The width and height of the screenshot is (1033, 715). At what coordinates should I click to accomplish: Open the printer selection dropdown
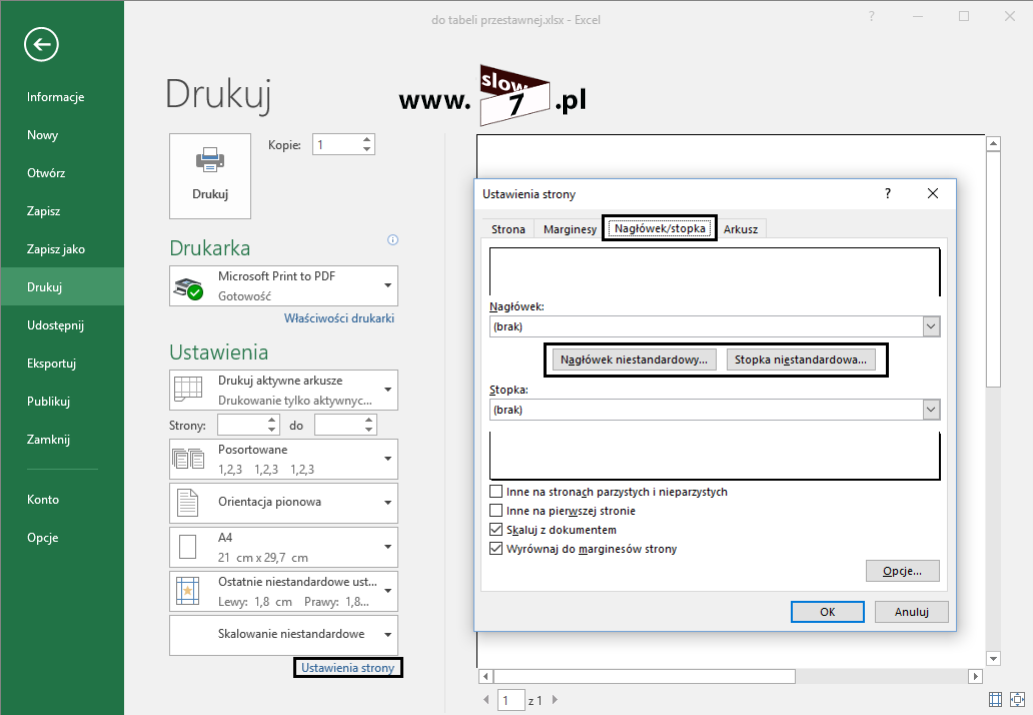tap(388, 286)
